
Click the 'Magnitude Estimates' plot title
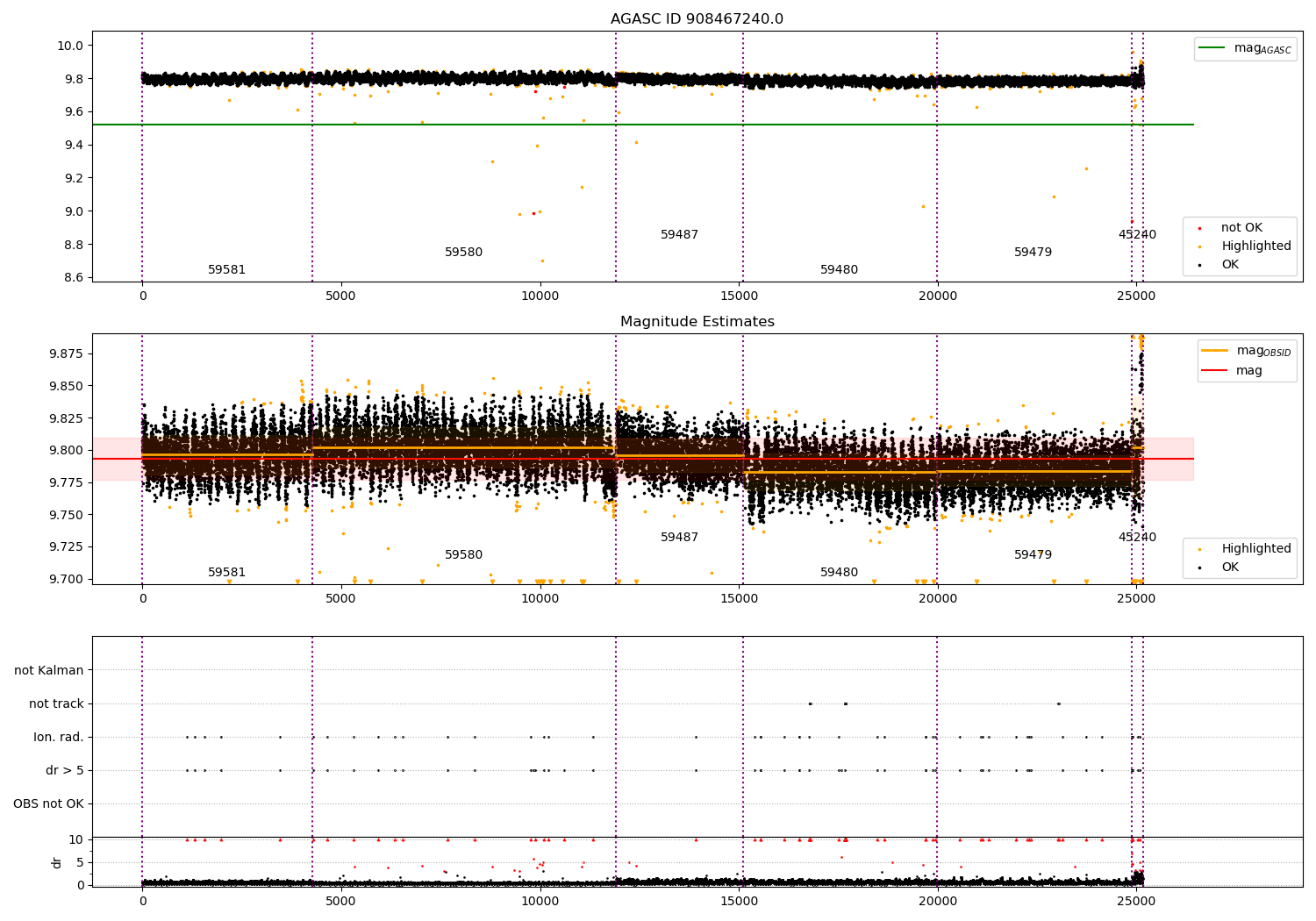click(697, 322)
